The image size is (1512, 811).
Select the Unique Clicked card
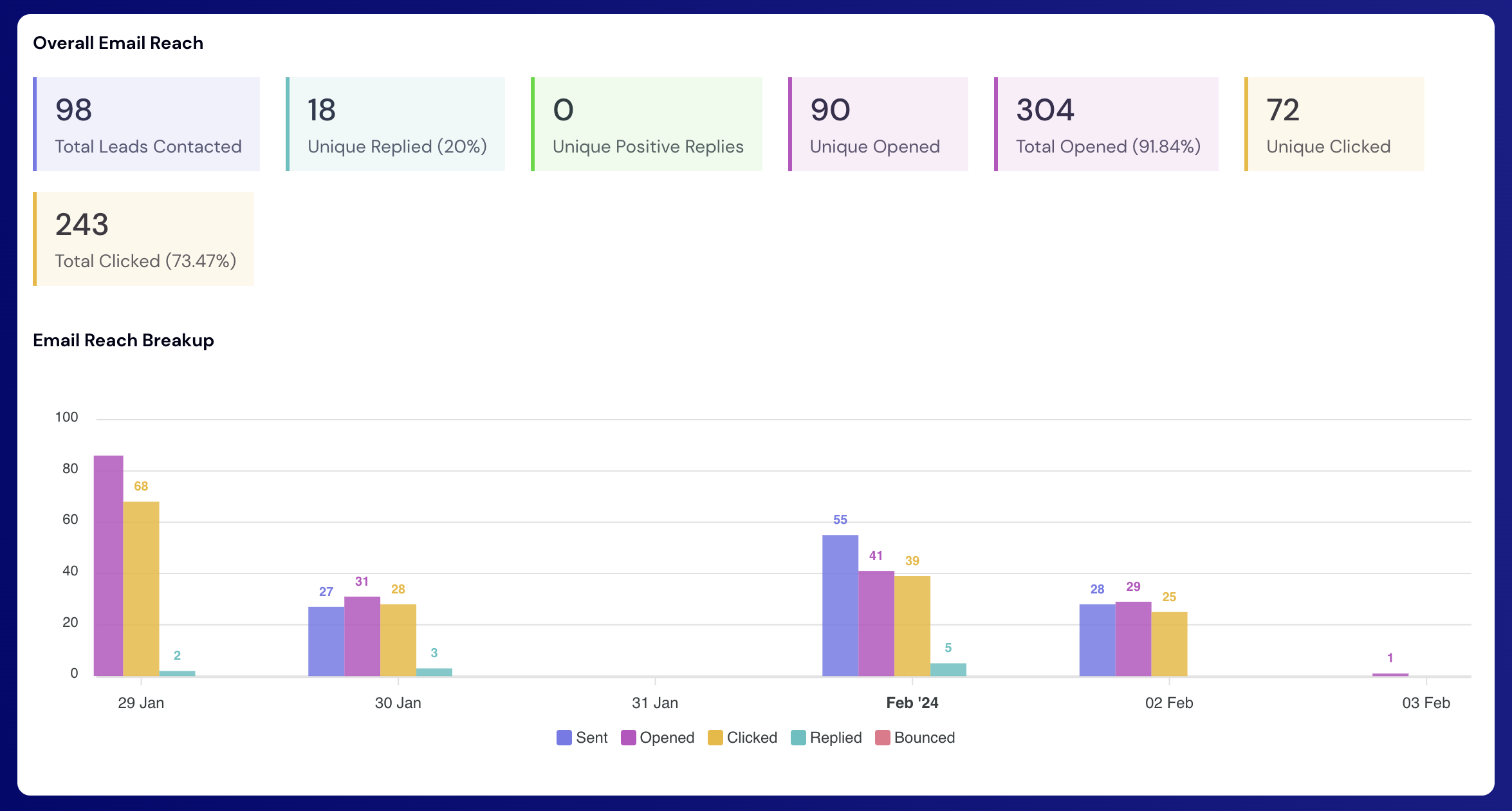pos(1334,124)
